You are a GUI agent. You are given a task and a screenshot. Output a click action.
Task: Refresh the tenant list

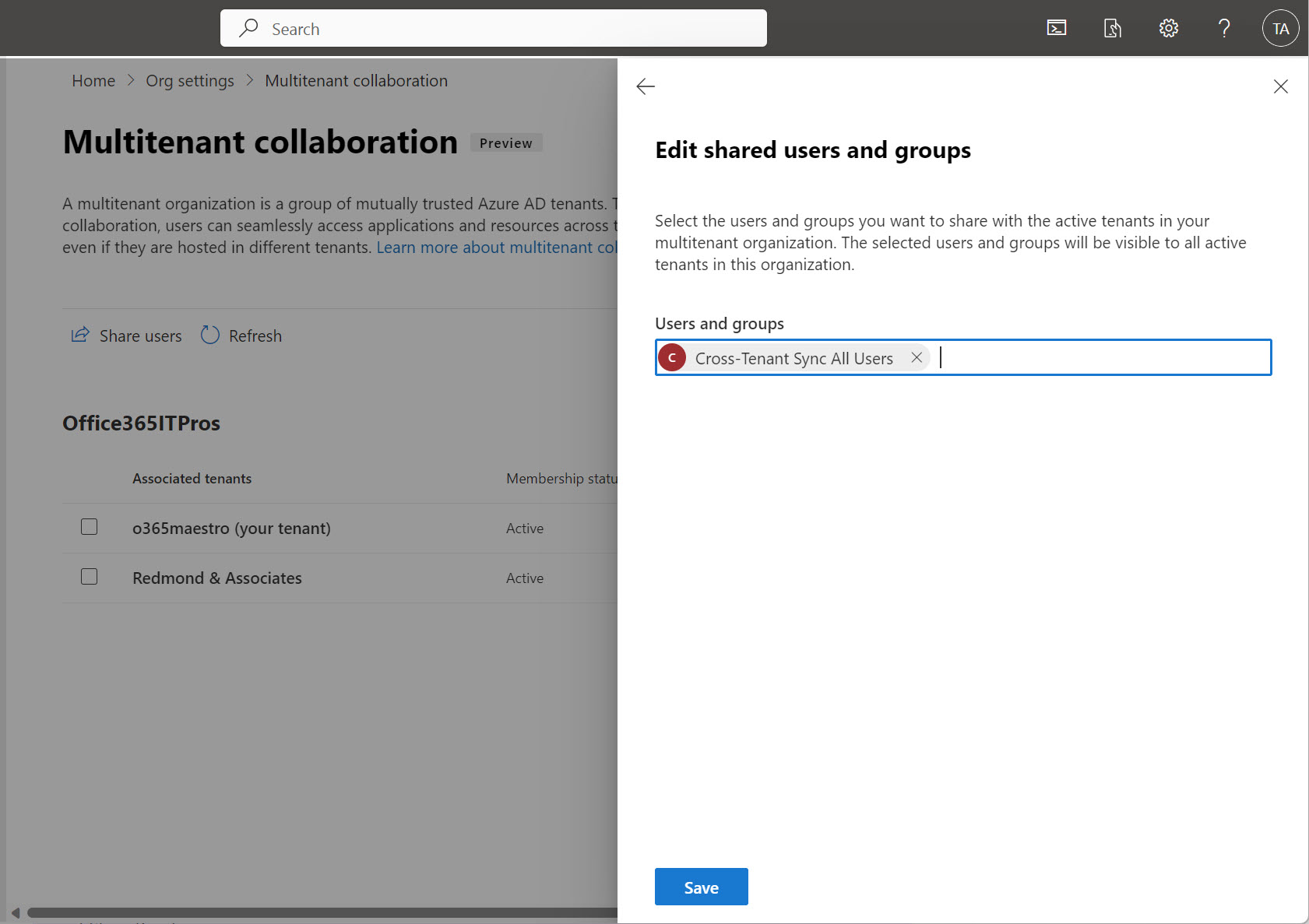pos(241,336)
